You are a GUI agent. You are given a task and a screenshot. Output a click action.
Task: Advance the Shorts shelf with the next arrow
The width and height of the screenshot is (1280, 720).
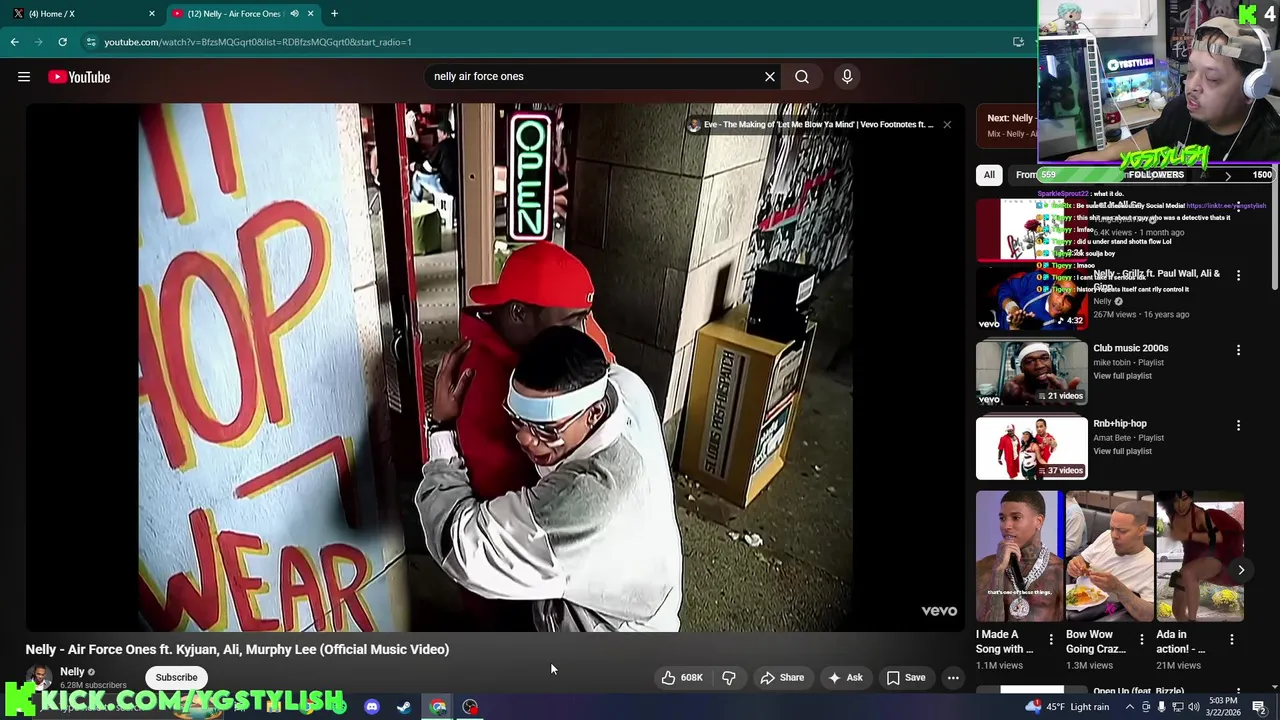1241,570
